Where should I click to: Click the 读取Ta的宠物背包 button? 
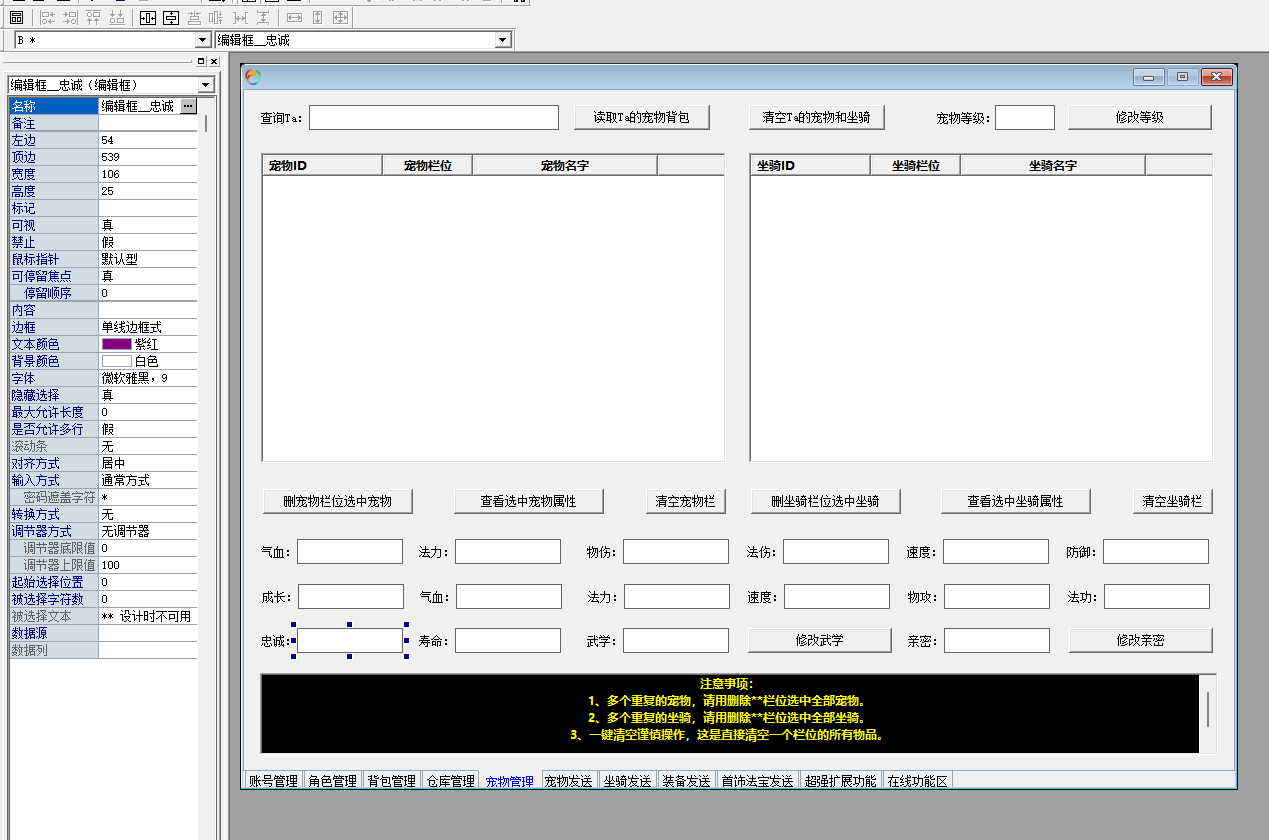642,117
